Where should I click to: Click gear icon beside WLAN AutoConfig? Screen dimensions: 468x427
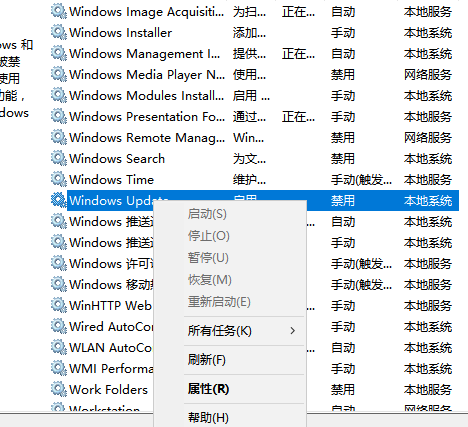(59, 347)
